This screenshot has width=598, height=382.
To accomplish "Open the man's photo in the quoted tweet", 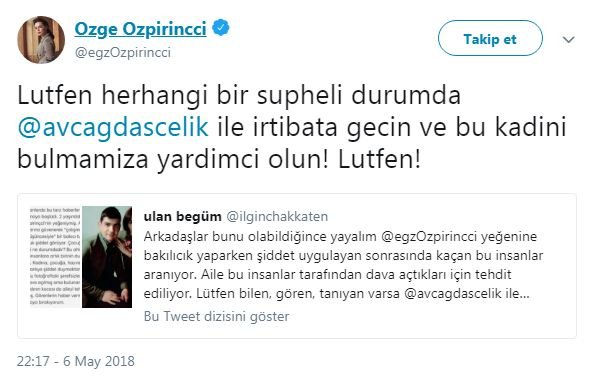I will [x=107, y=257].
